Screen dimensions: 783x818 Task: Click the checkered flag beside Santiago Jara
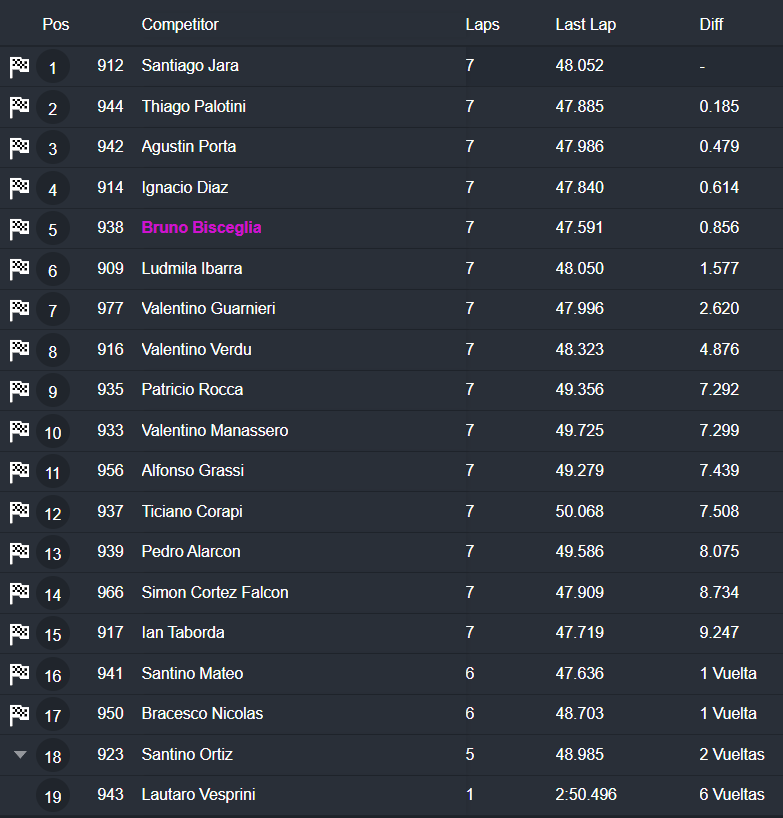(x=19, y=67)
